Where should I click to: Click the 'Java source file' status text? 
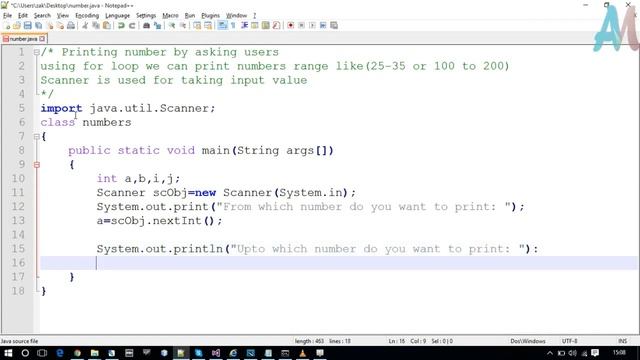[19, 341]
